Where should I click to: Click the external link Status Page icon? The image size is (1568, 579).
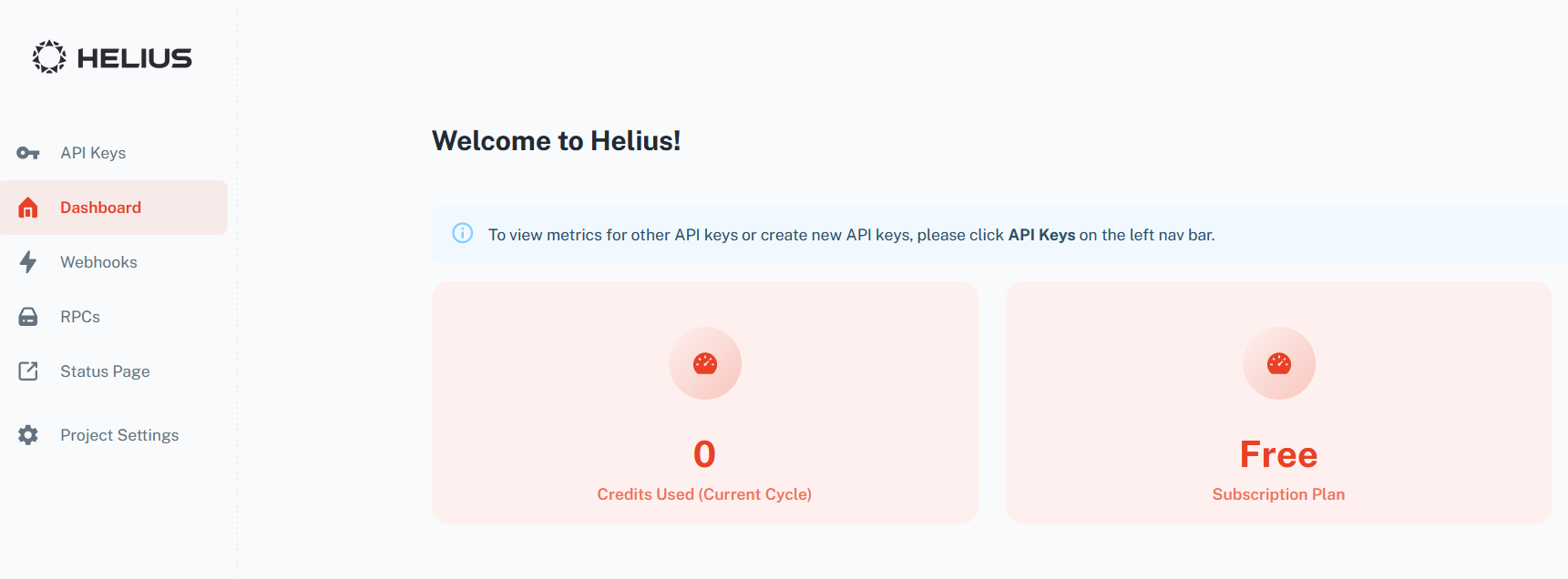(x=28, y=371)
